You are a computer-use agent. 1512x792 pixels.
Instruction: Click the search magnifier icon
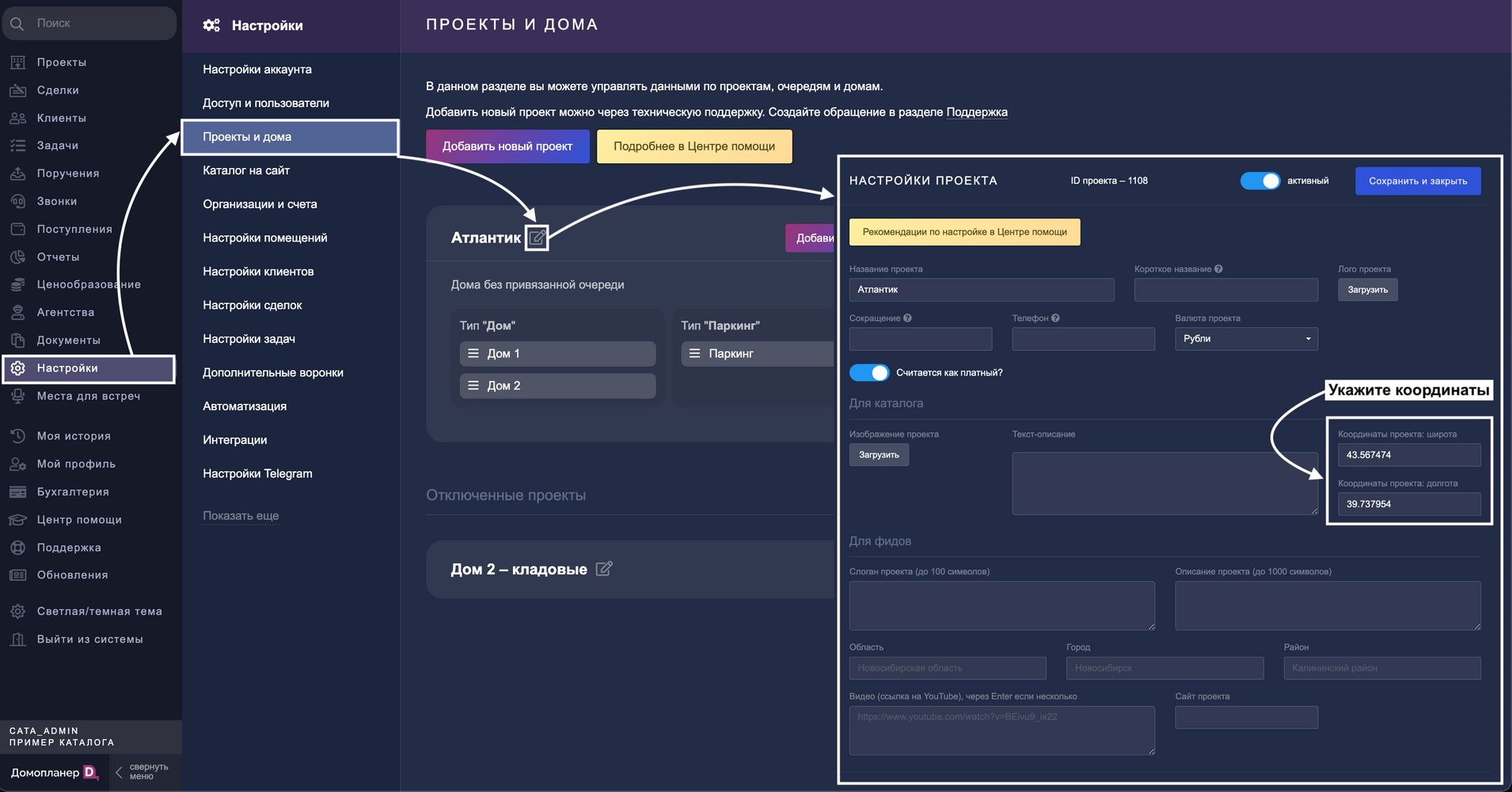tap(17, 24)
